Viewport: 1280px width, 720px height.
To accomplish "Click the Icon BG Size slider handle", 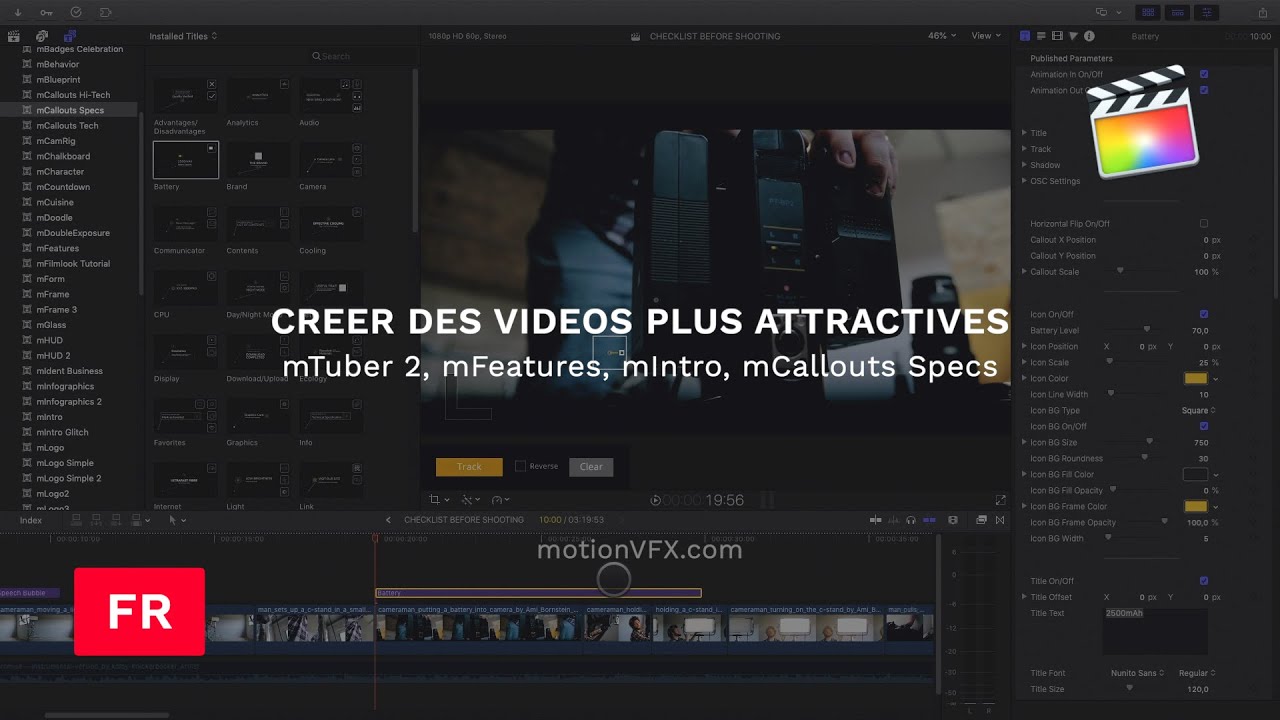I will coord(1149,442).
